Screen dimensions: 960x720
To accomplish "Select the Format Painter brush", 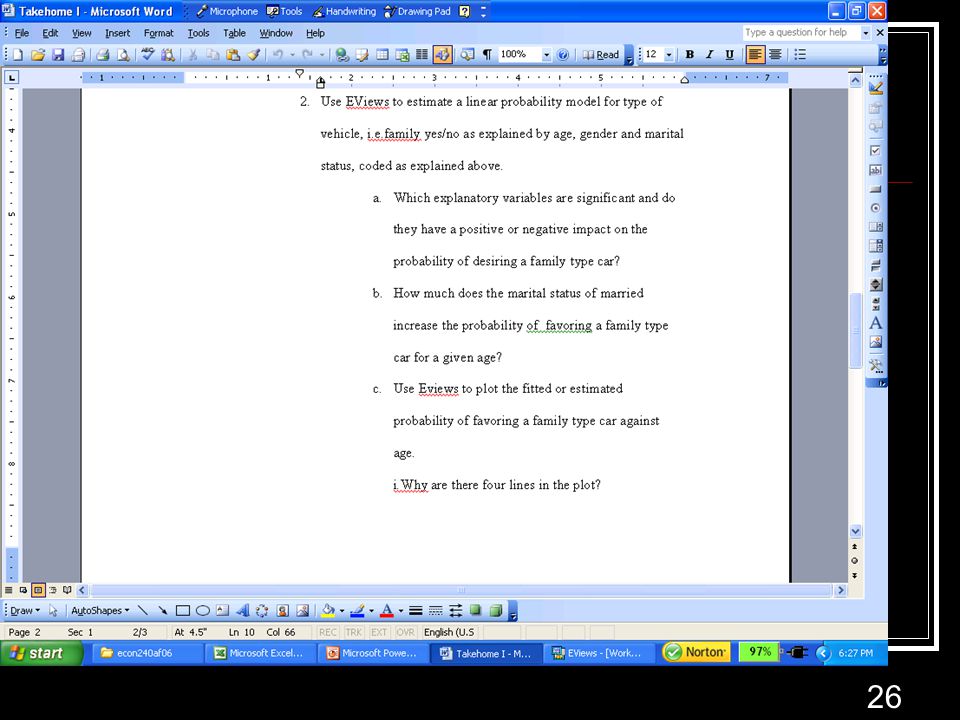I will click(x=253, y=54).
